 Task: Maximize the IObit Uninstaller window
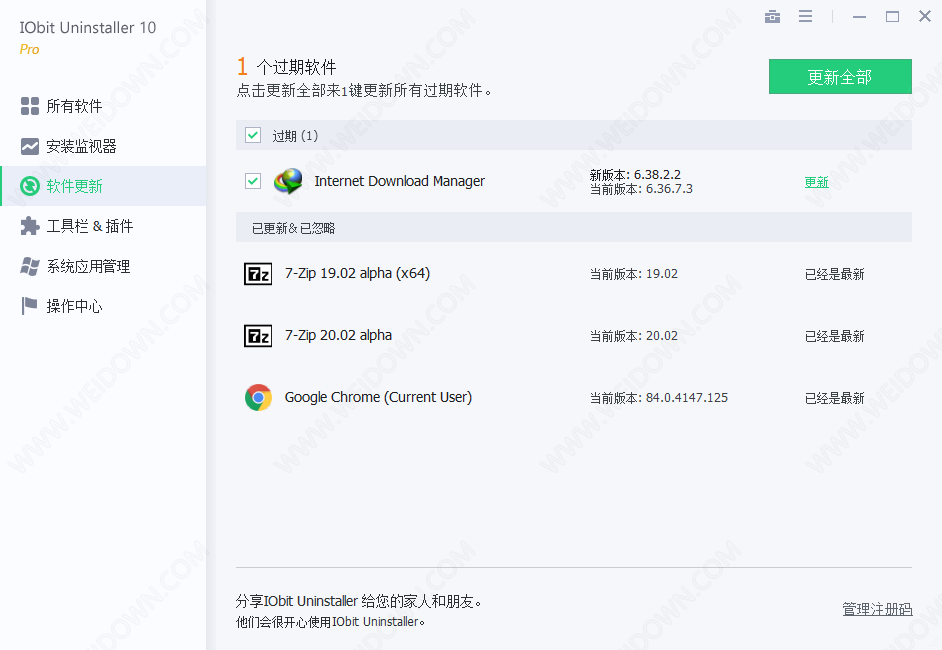point(892,16)
